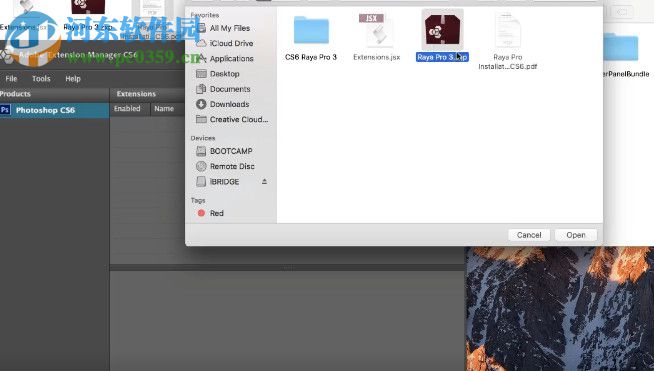Click the Remote Disc icon
Image resolution: width=654 pixels, height=371 pixels.
(x=201, y=166)
